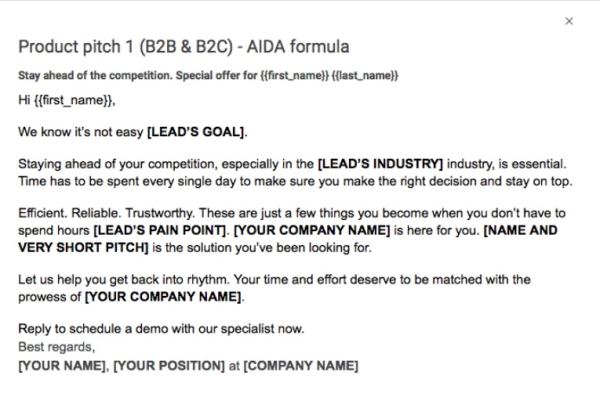Click the 'We know it's not easy' text
The image size is (600, 397).
pyautogui.click(x=81, y=132)
